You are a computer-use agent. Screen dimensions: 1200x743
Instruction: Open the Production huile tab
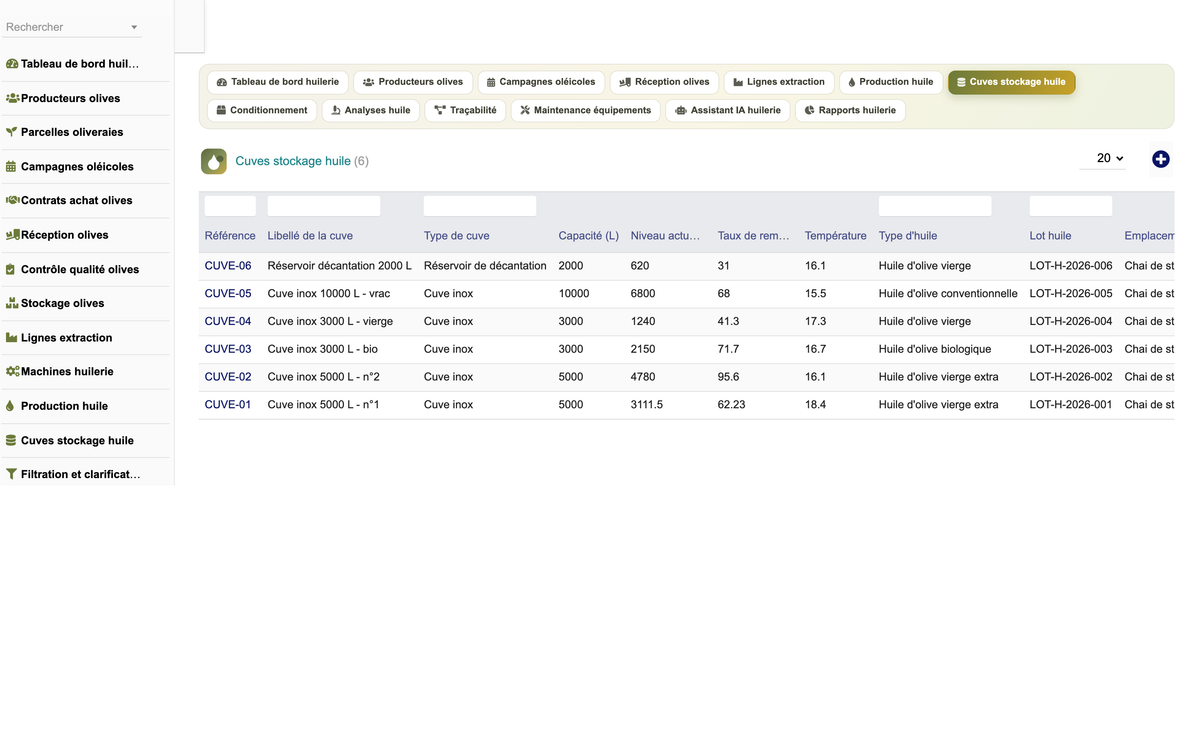891,82
